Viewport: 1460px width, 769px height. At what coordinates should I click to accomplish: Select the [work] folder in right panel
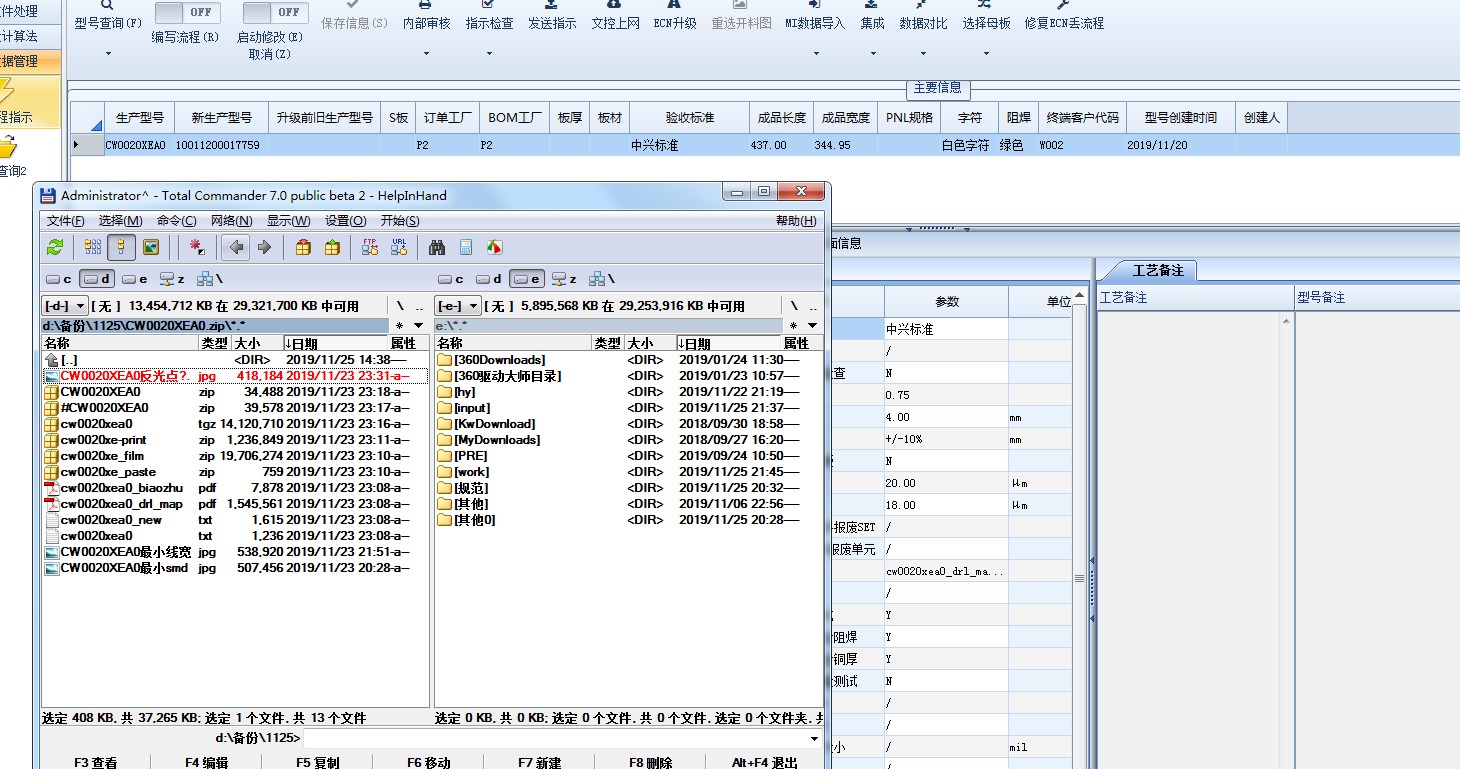click(x=471, y=472)
